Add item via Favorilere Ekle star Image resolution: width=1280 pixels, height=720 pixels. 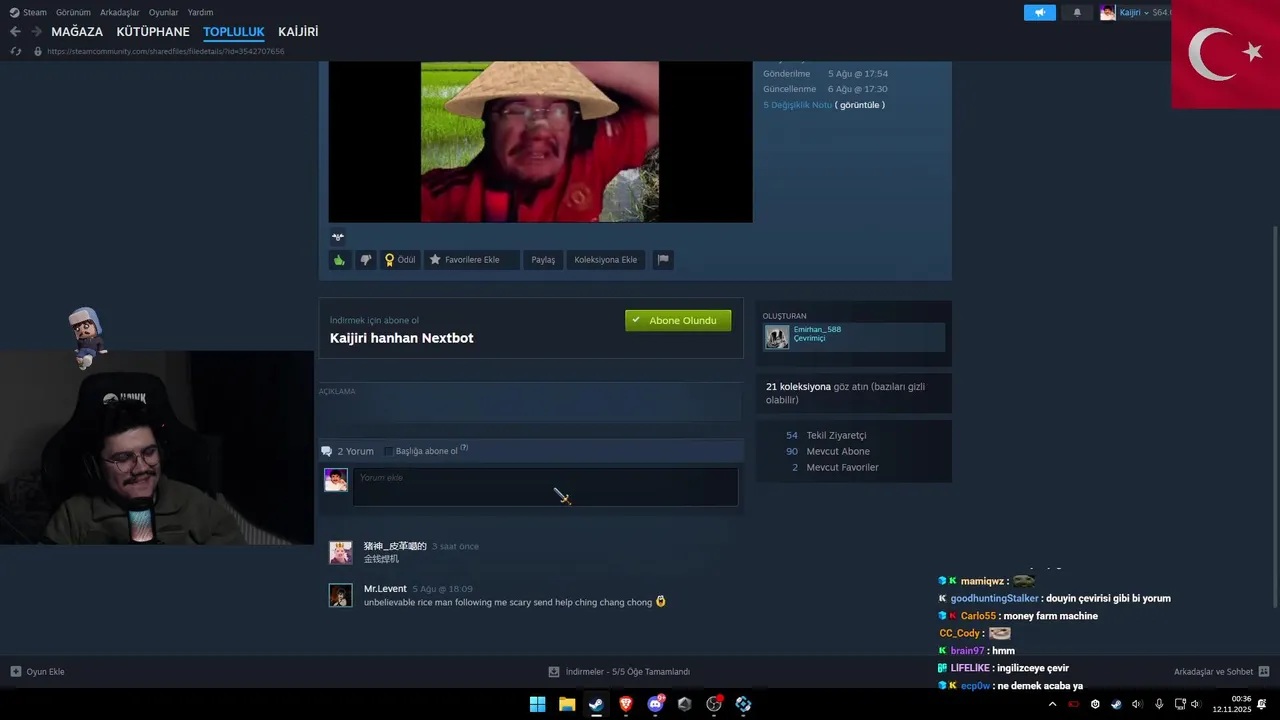471,260
